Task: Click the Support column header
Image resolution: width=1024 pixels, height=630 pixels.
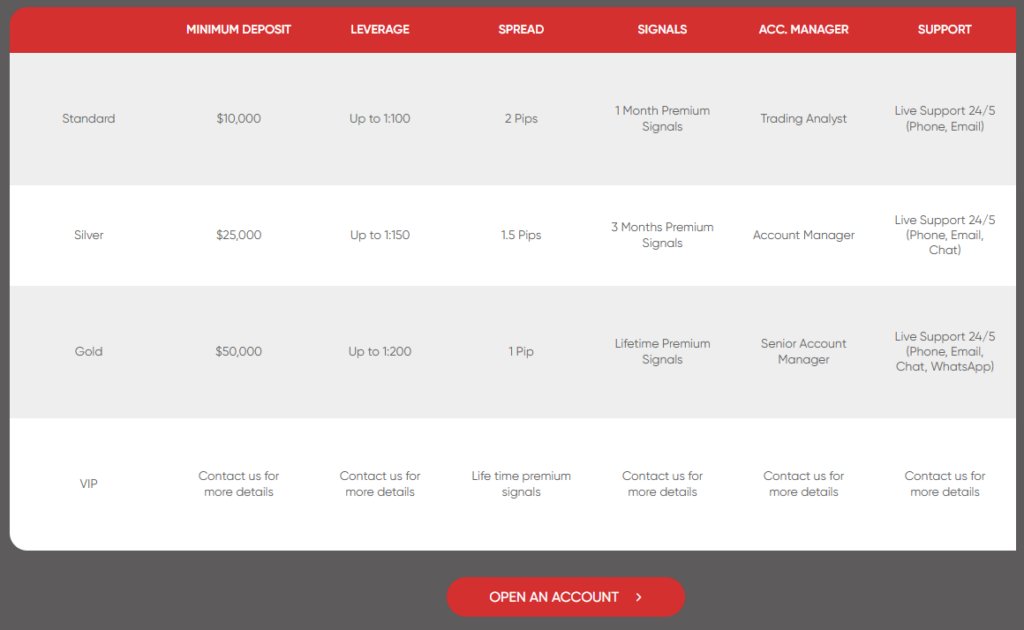Action: tap(944, 29)
